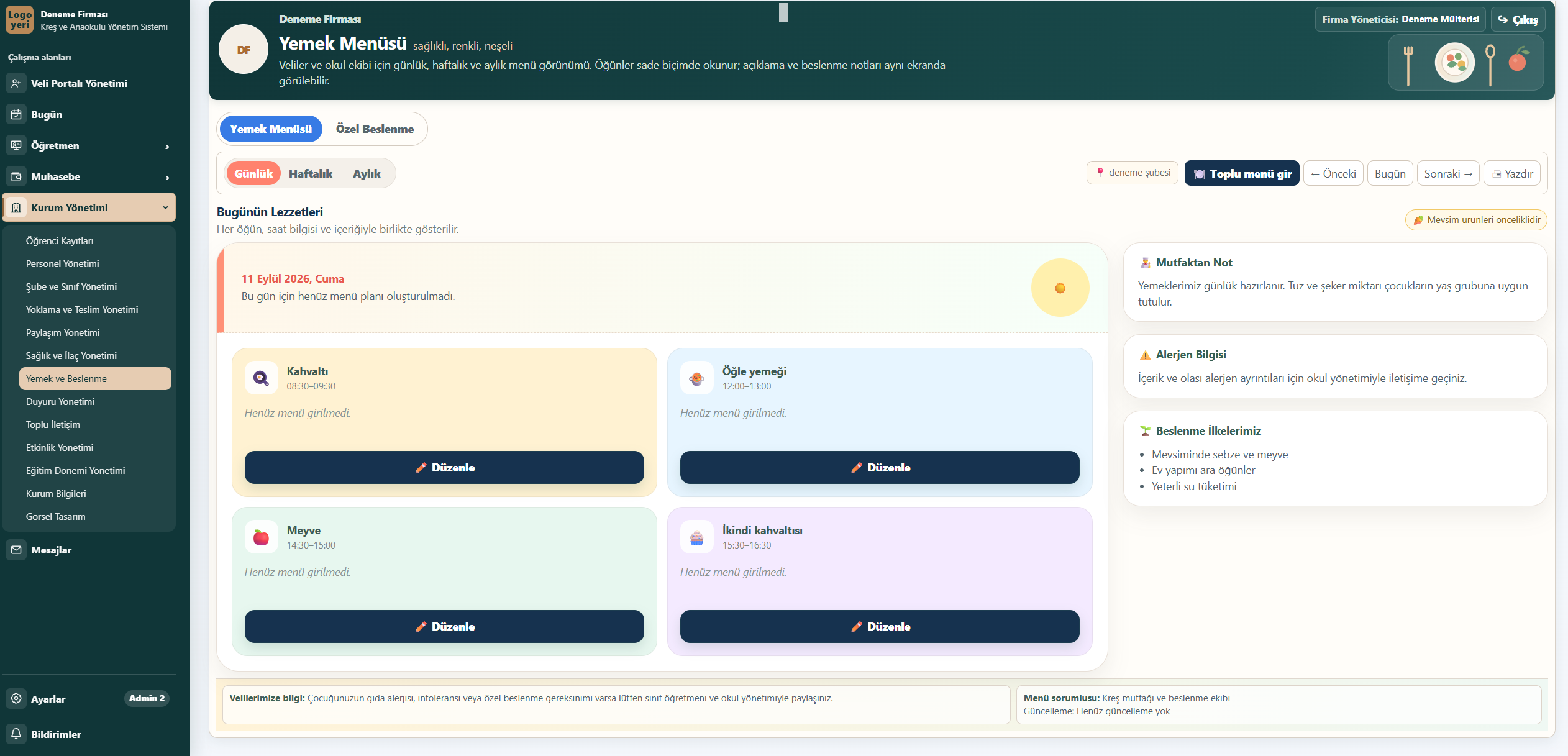Open Paylaşım Yönetimi
Screen dimensions: 1568x756
pos(95,332)
